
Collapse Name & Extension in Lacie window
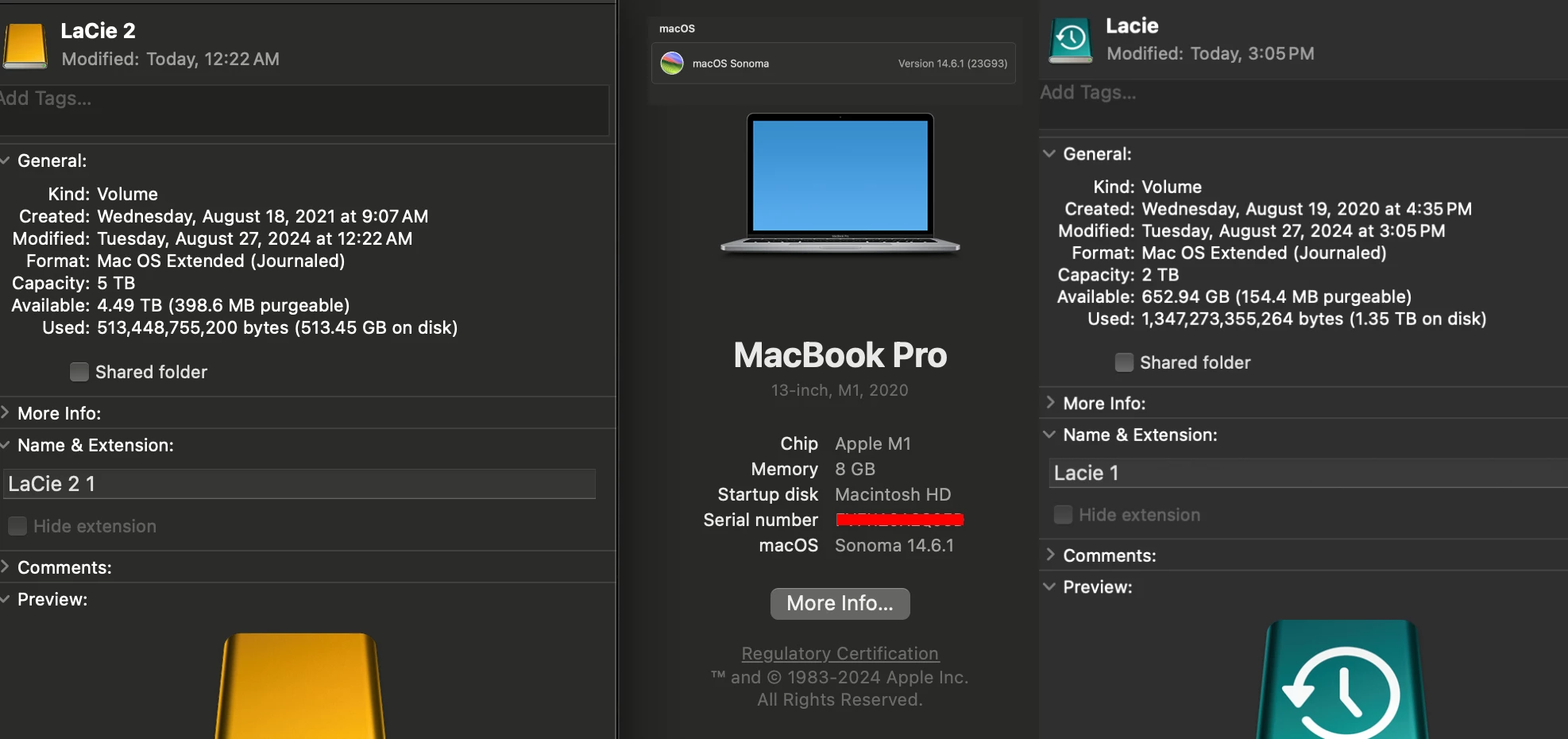[1049, 435]
